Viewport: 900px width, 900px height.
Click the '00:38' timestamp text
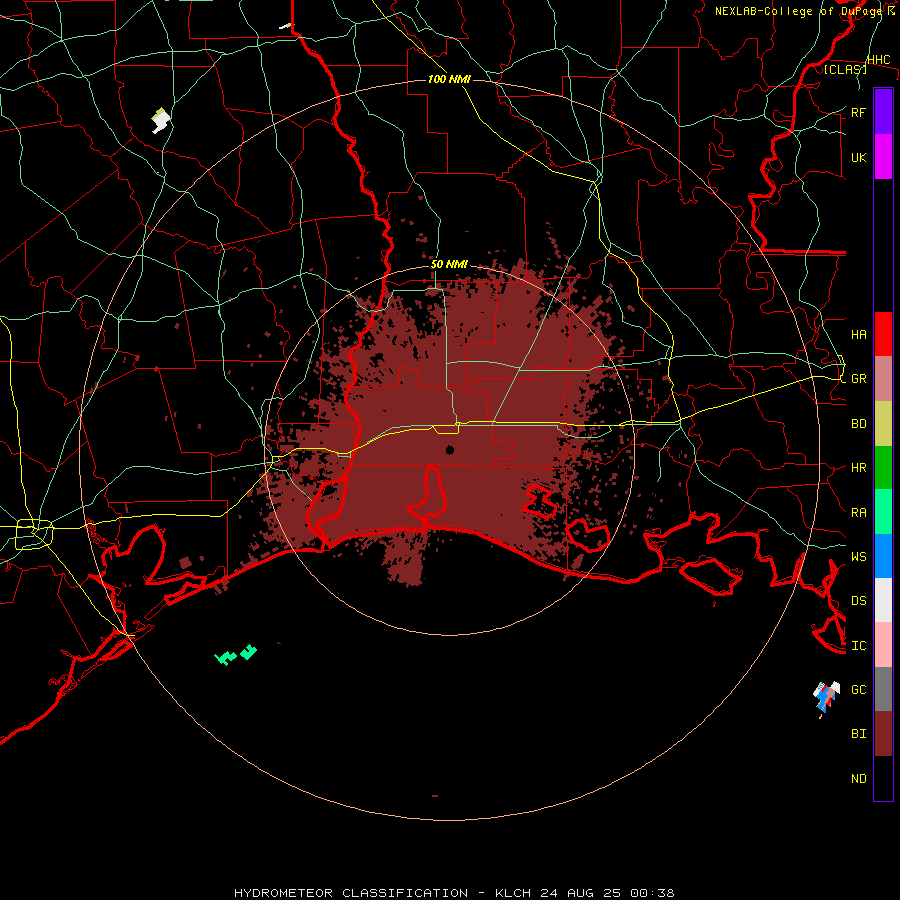point(652,893)
